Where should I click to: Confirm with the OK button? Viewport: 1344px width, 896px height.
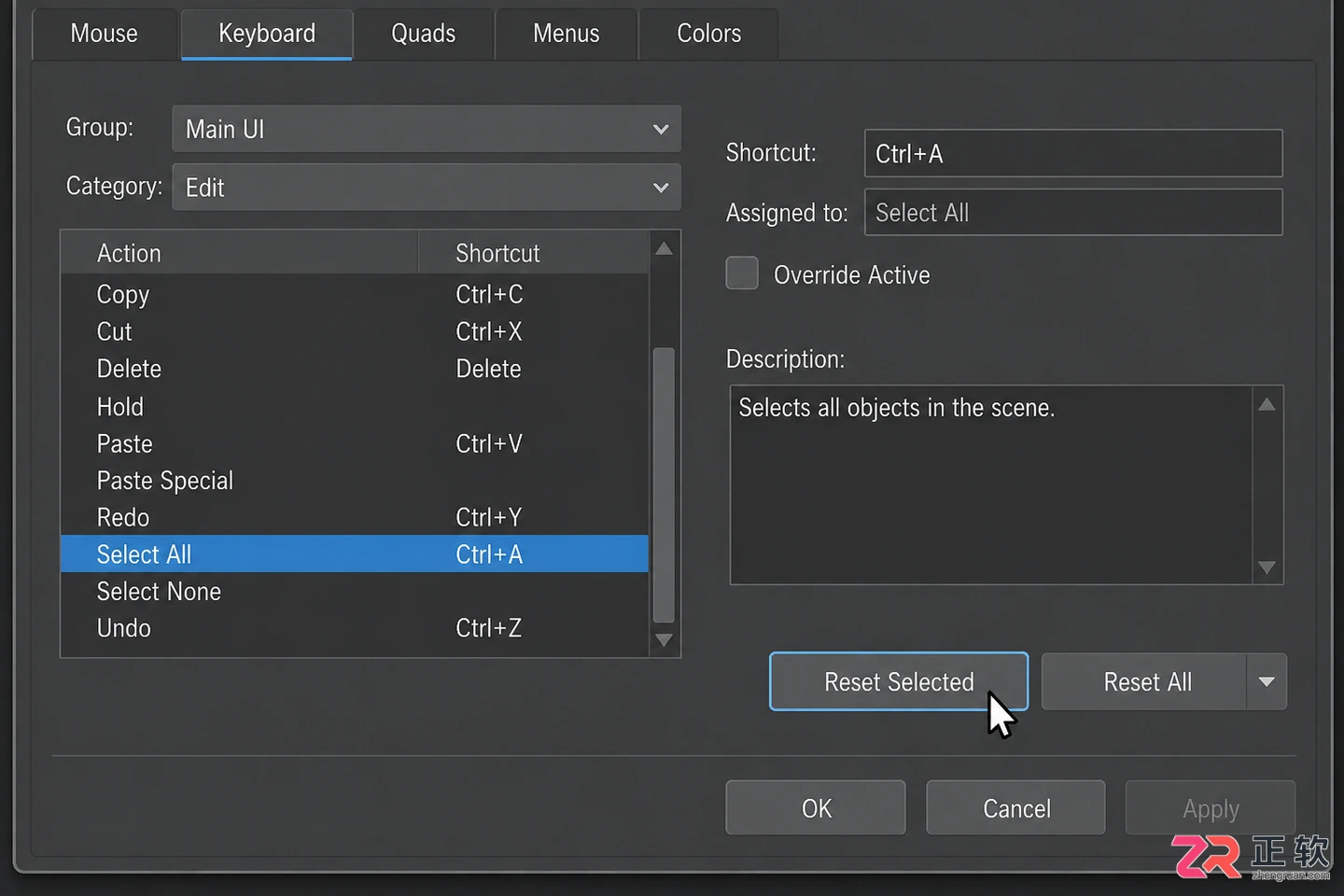tap(816, 808)
